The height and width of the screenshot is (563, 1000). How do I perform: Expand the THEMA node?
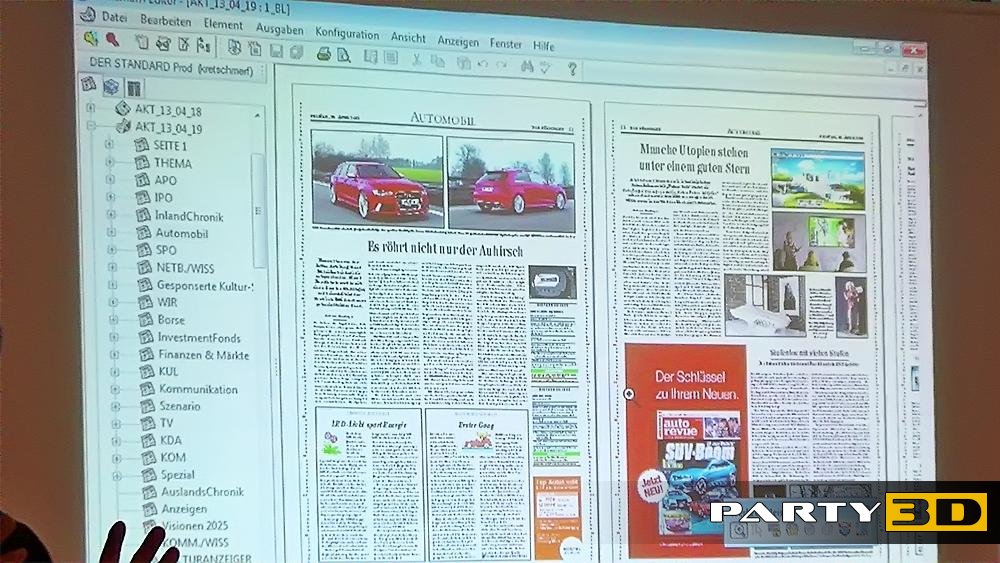click(x=109, y=162)
